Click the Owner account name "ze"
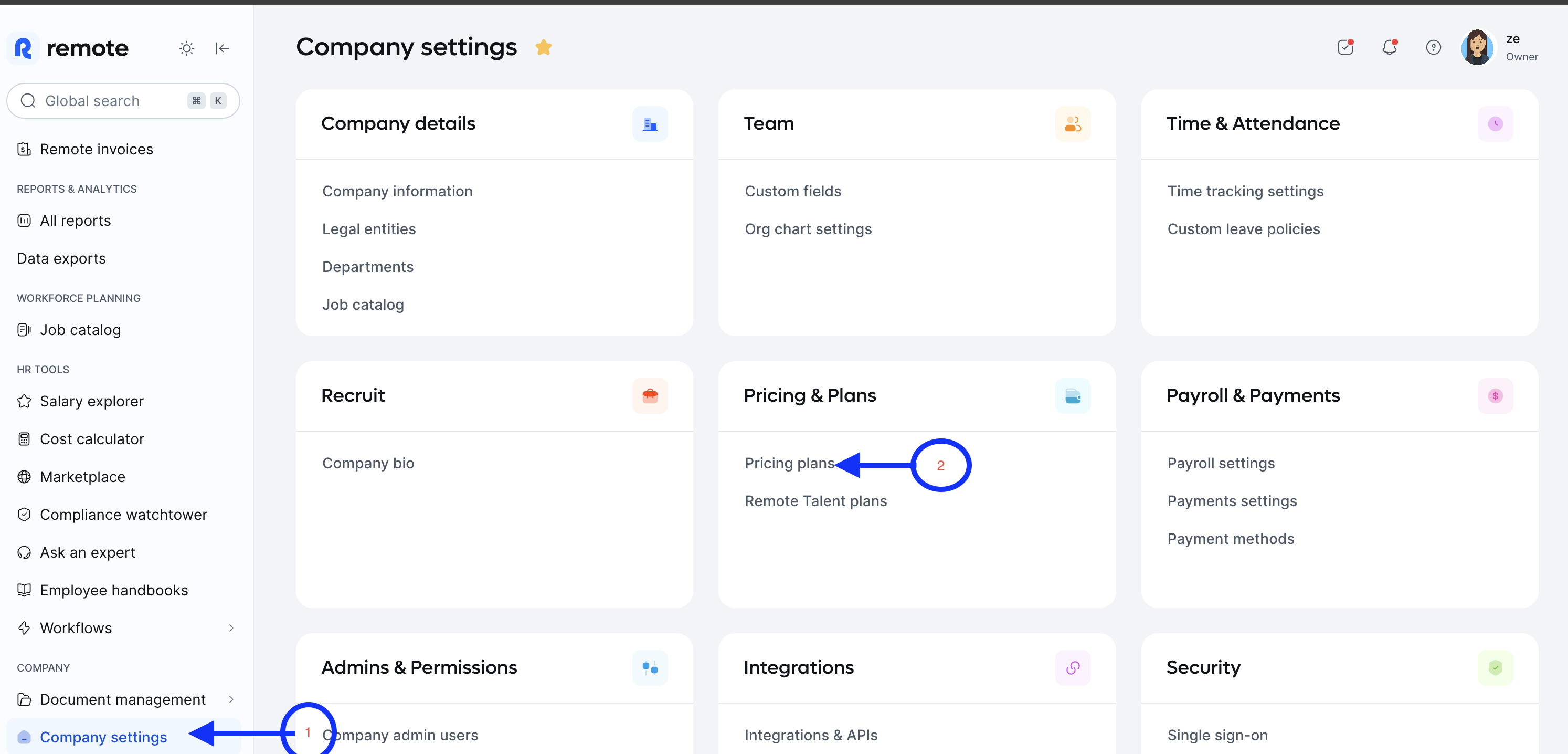1568x754 pixels. tap(1512, 39)
